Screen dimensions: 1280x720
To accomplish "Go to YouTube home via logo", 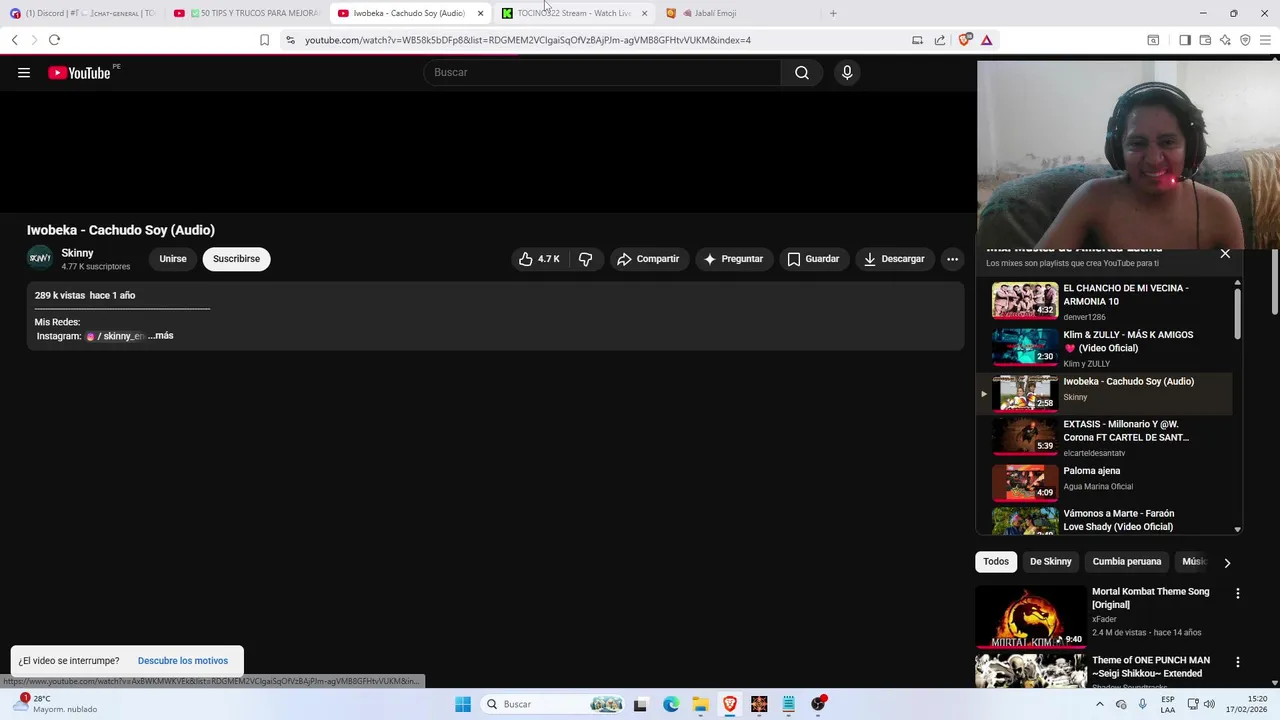I will pyautogui.click(x=79, y=72).
